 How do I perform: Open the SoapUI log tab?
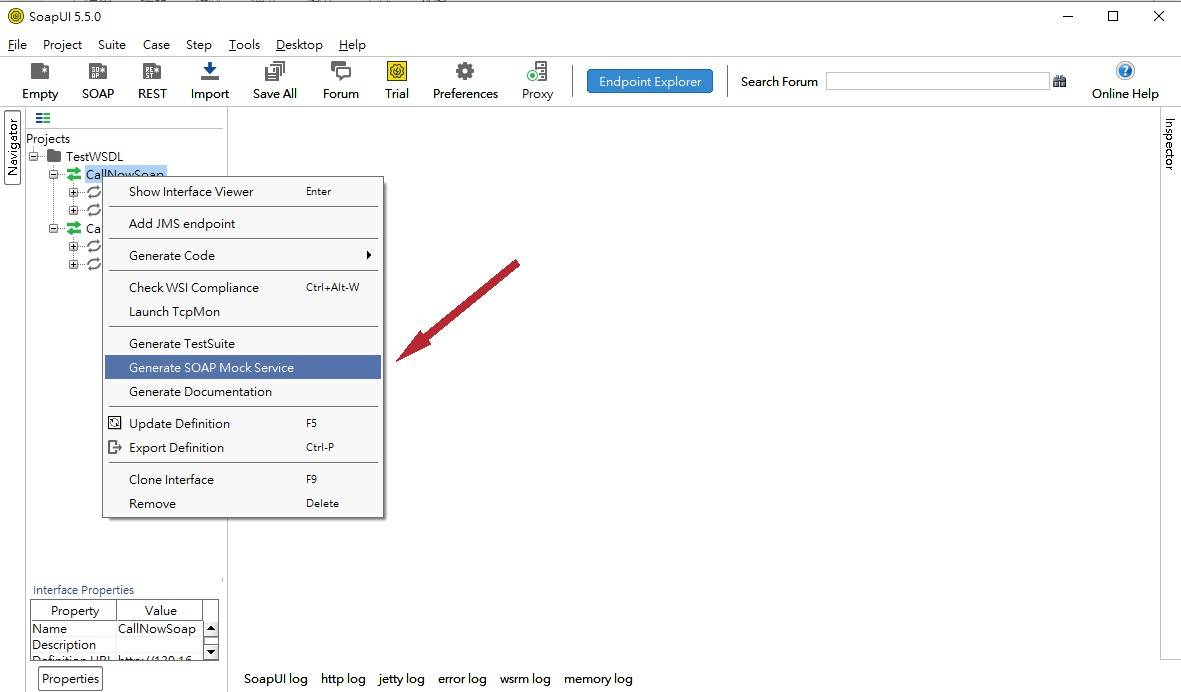276,678
